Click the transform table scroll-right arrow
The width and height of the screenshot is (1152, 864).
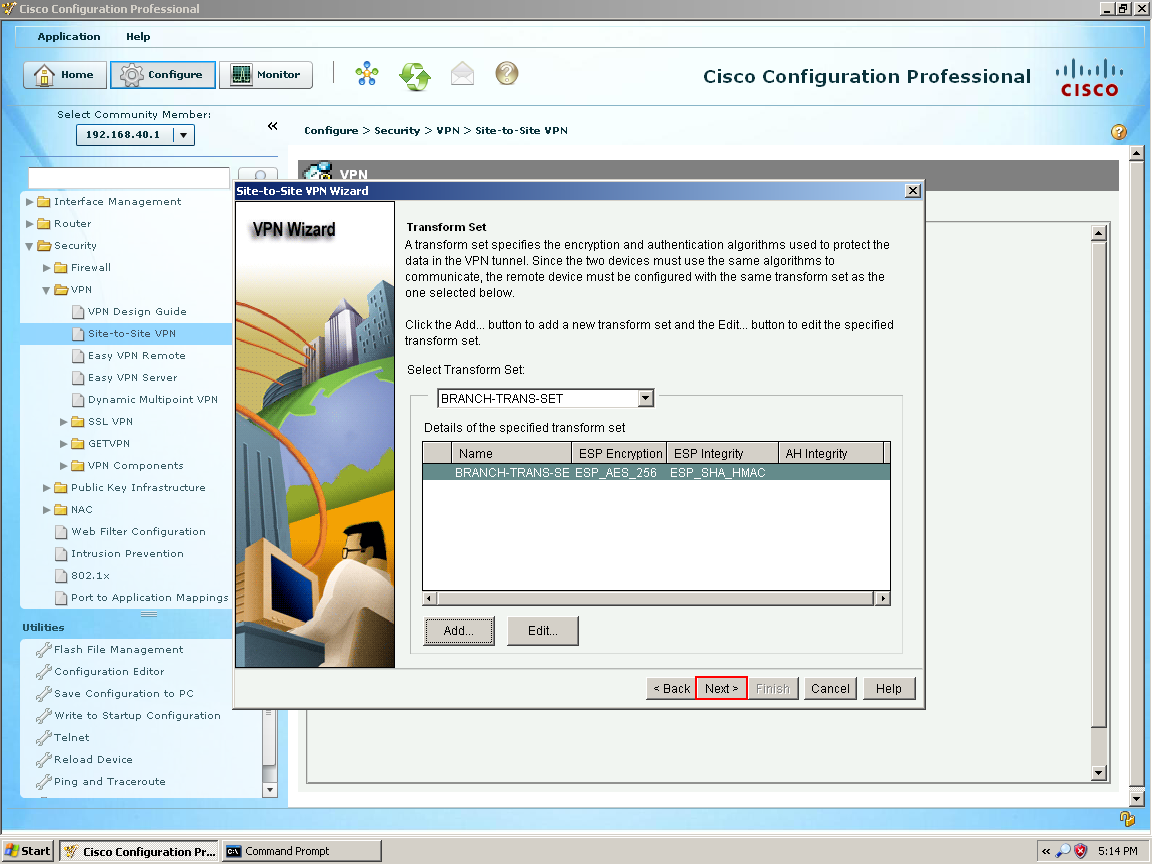click(882, 599)
